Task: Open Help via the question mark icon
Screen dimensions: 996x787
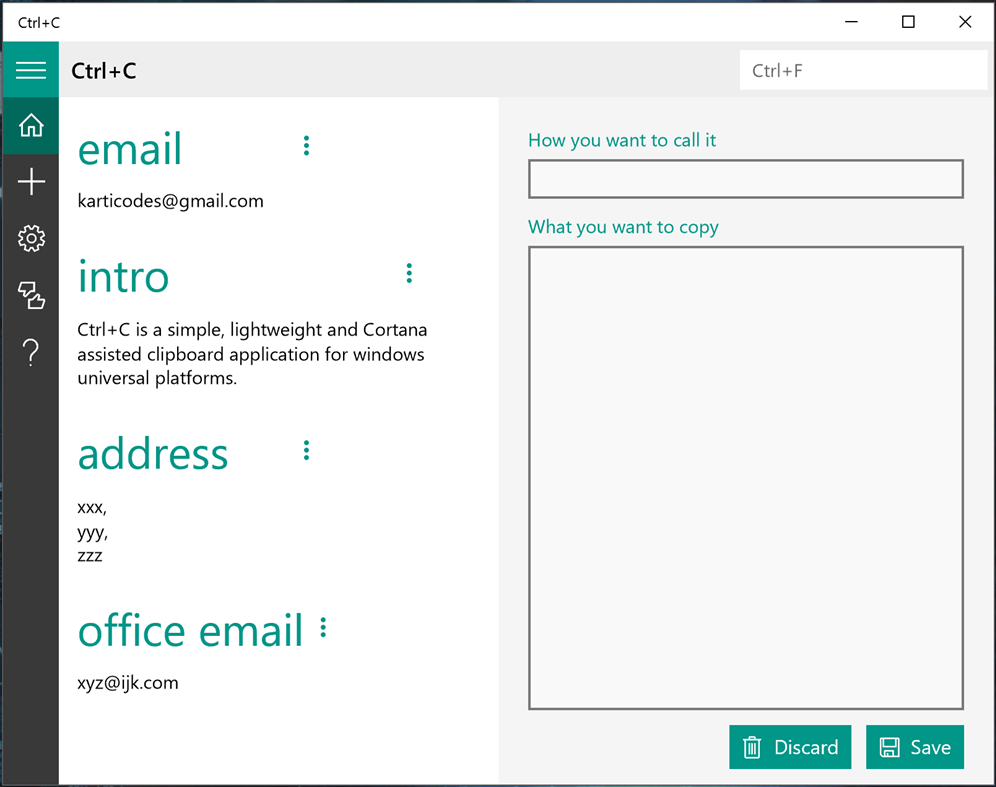Action: (x=30, y=352)
